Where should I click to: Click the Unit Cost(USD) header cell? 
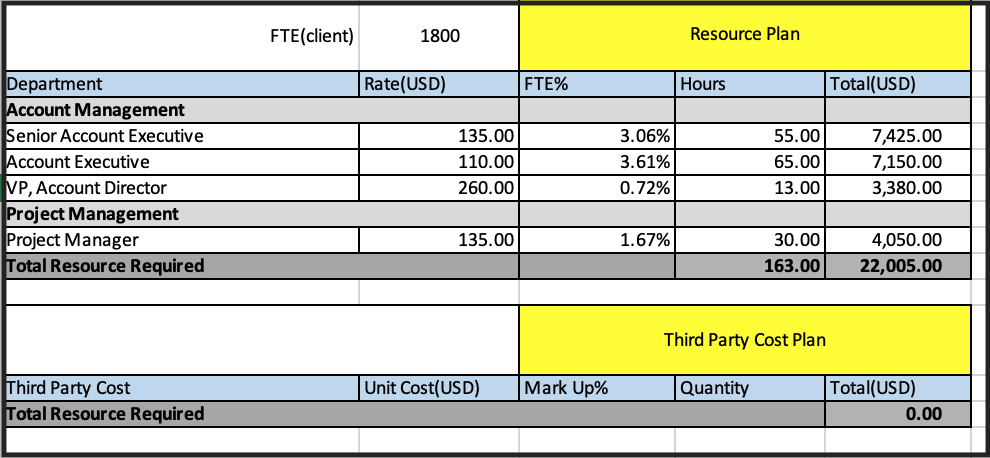pos(439,388)
